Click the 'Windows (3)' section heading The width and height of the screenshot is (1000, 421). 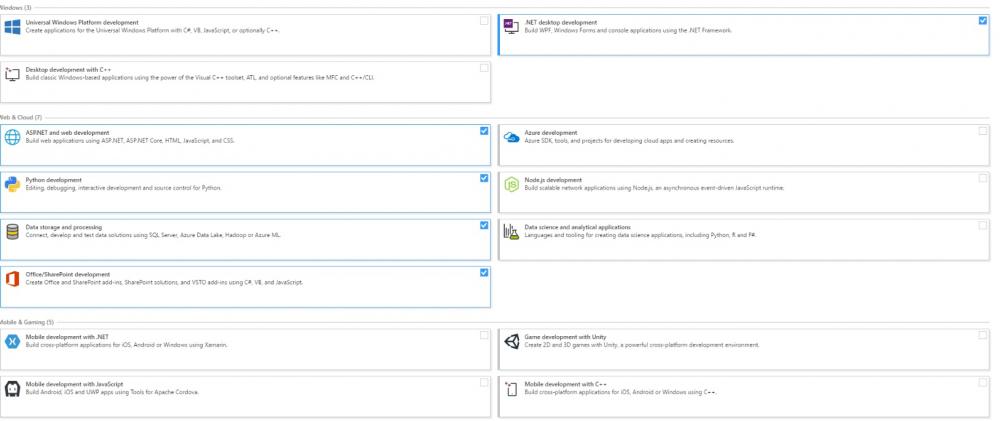tap(16, 8)
